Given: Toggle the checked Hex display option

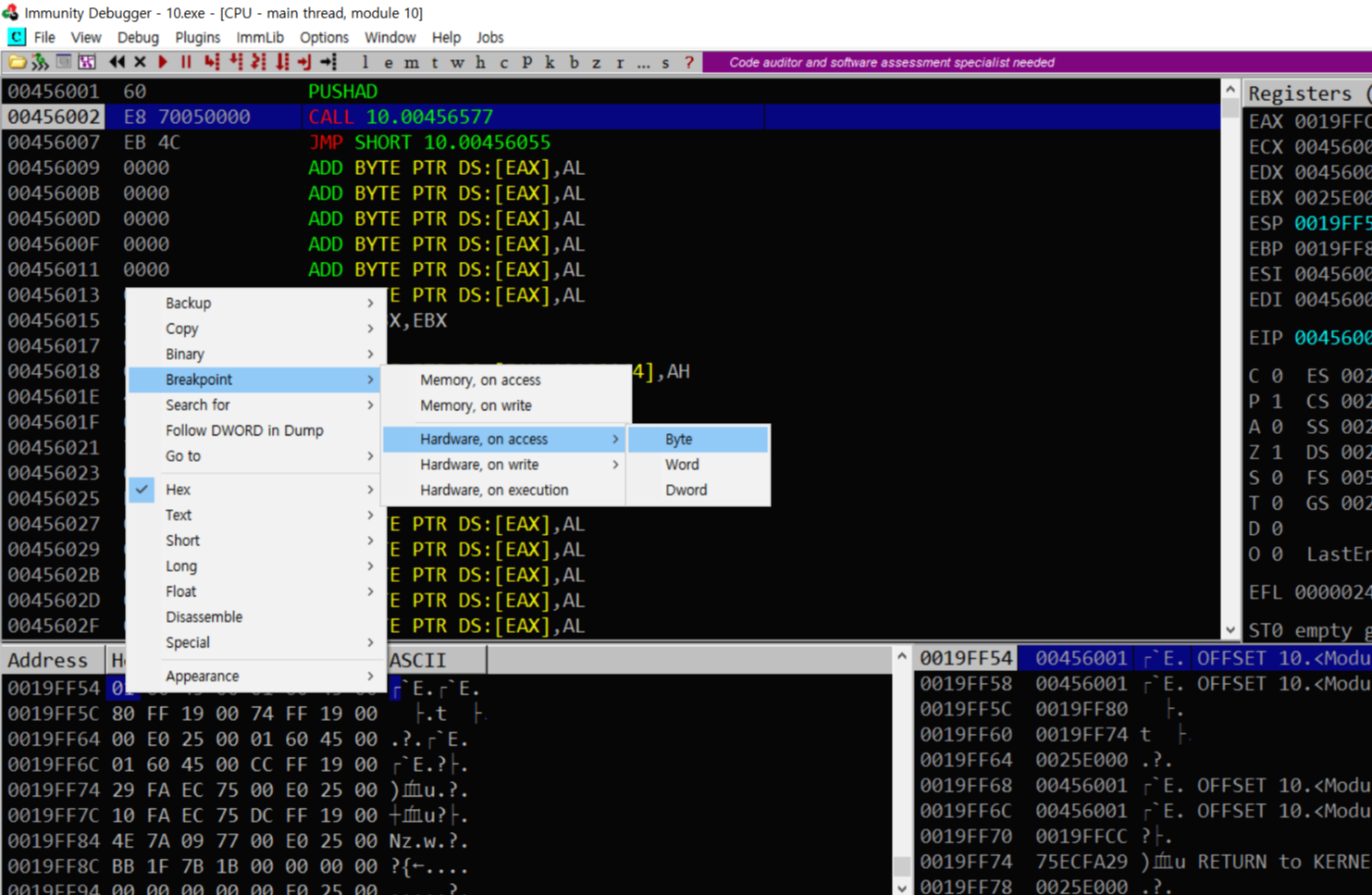Looking at the screenshot, I should click(x=255, y=490).
